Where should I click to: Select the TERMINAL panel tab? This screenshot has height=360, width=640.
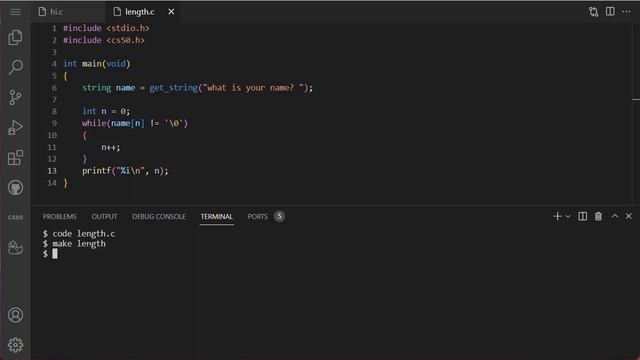tap(216, 216)
